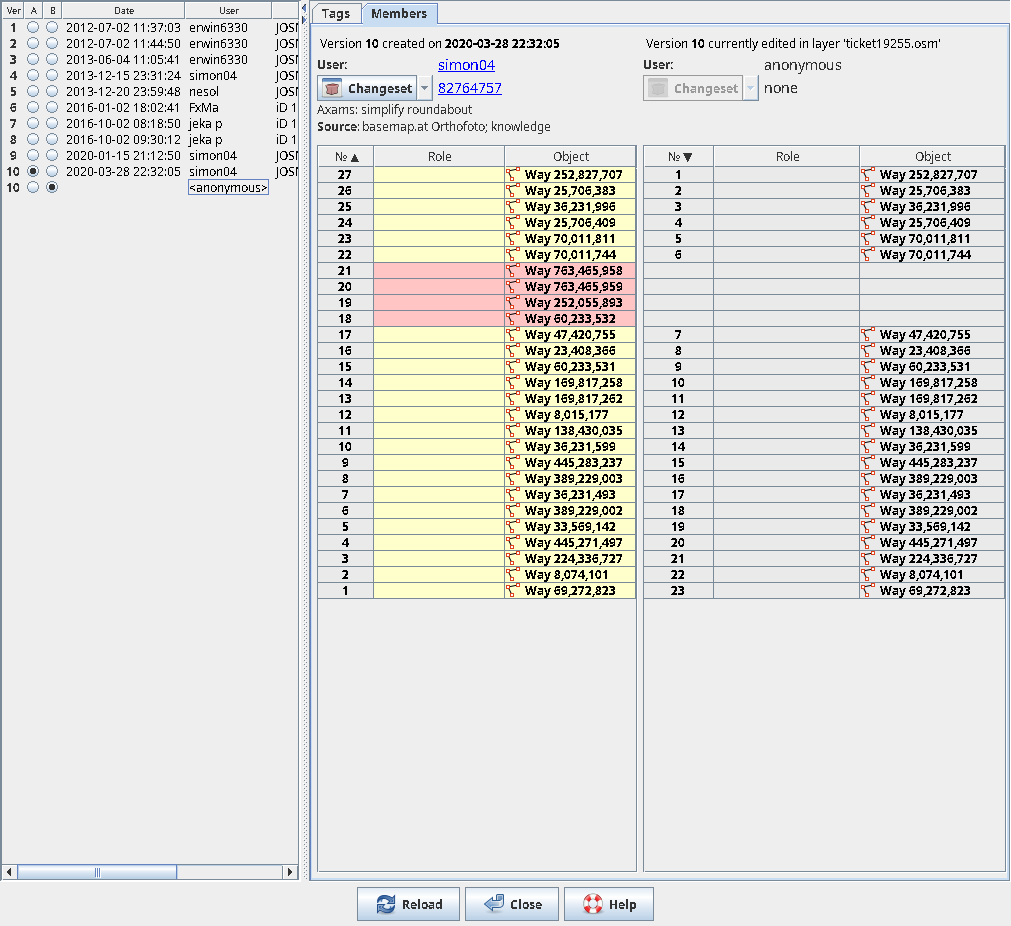Click Way 70,011,811 icon in member row 23

[x=513, y=239]
